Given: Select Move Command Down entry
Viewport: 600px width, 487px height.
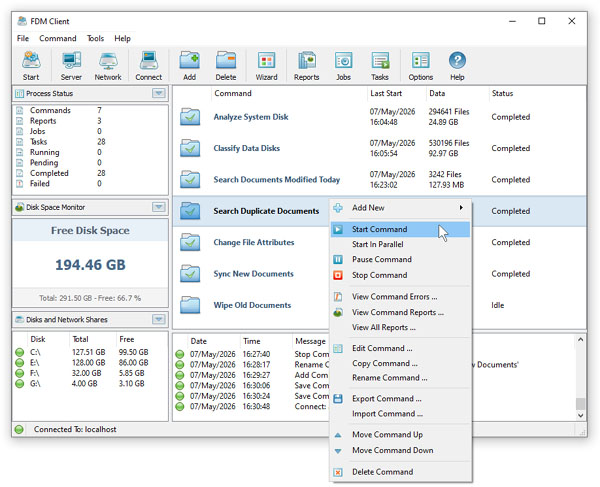Looking at the screenshot, I should click(400, 451).
